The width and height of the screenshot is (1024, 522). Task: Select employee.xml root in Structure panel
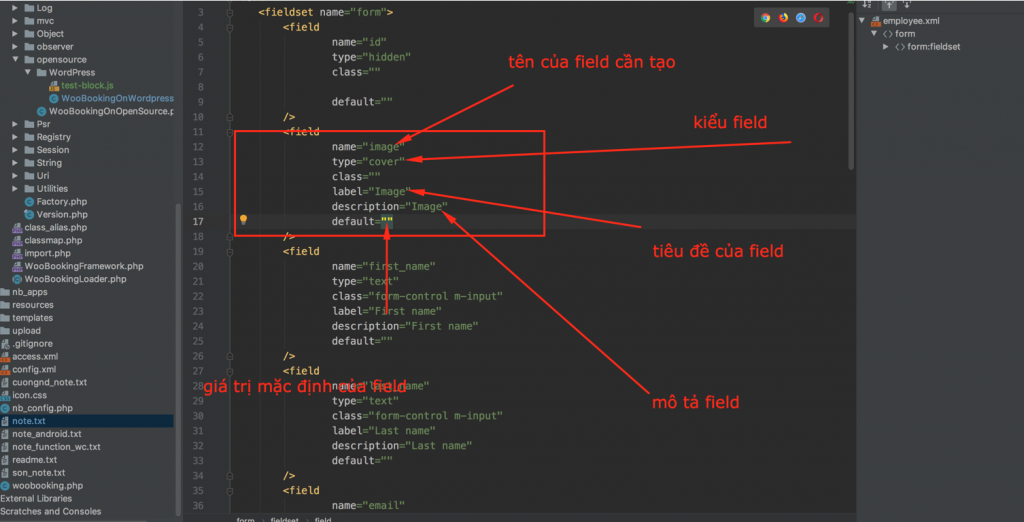click(x=910, y=21)
